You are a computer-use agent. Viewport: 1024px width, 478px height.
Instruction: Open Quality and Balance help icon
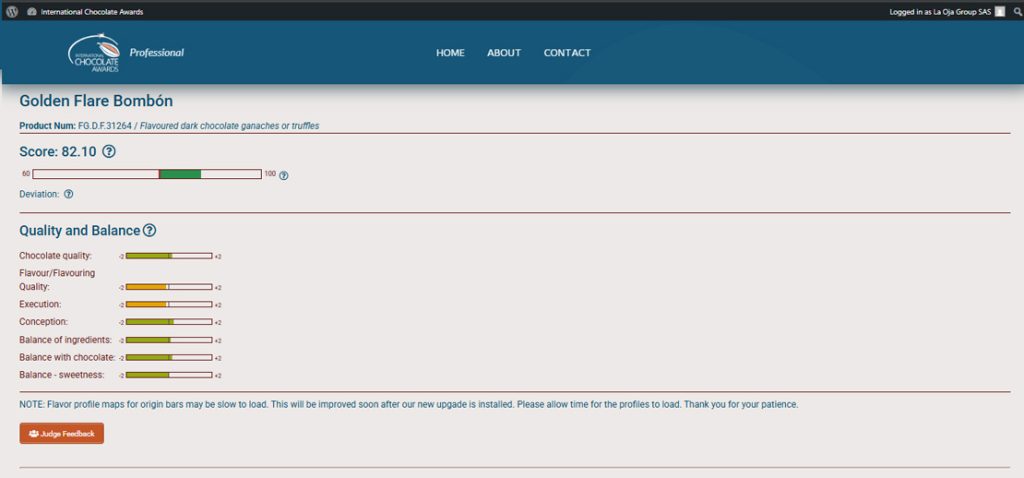149,231
